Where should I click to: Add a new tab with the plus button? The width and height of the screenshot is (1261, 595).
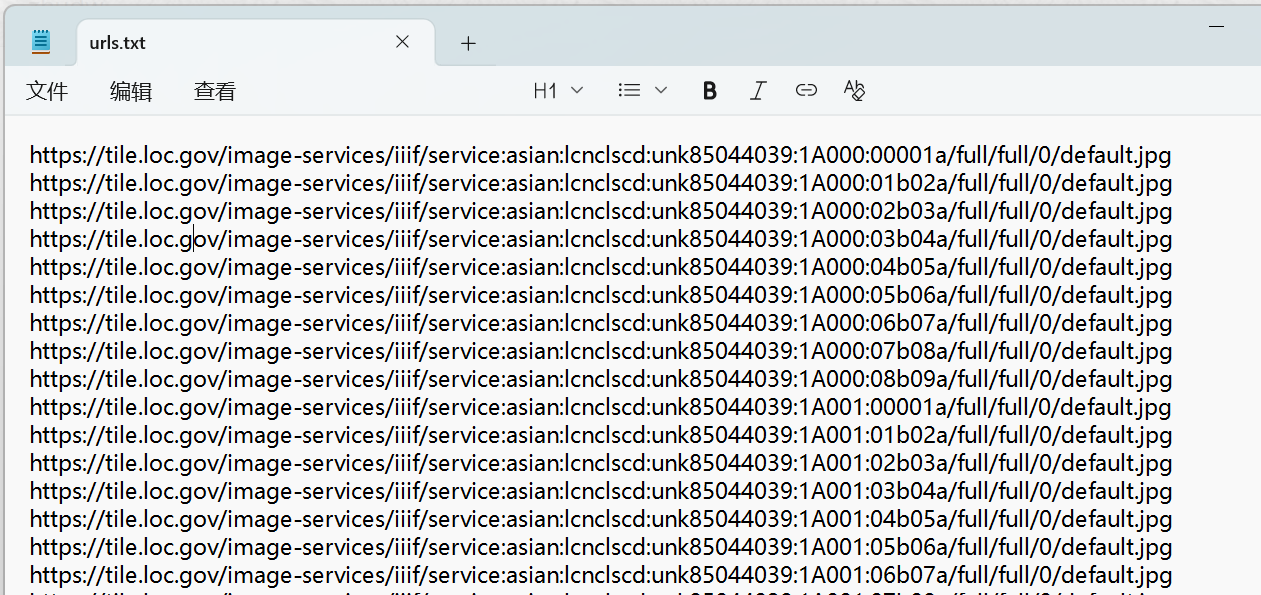pyautogui.click(x=468, y=43)
